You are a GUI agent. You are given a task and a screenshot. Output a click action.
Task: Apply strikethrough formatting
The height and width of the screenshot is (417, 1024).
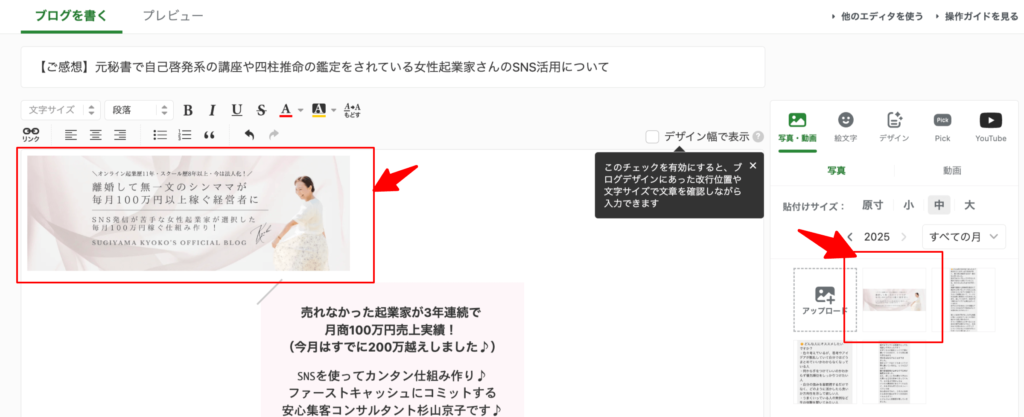click(262, 110)
